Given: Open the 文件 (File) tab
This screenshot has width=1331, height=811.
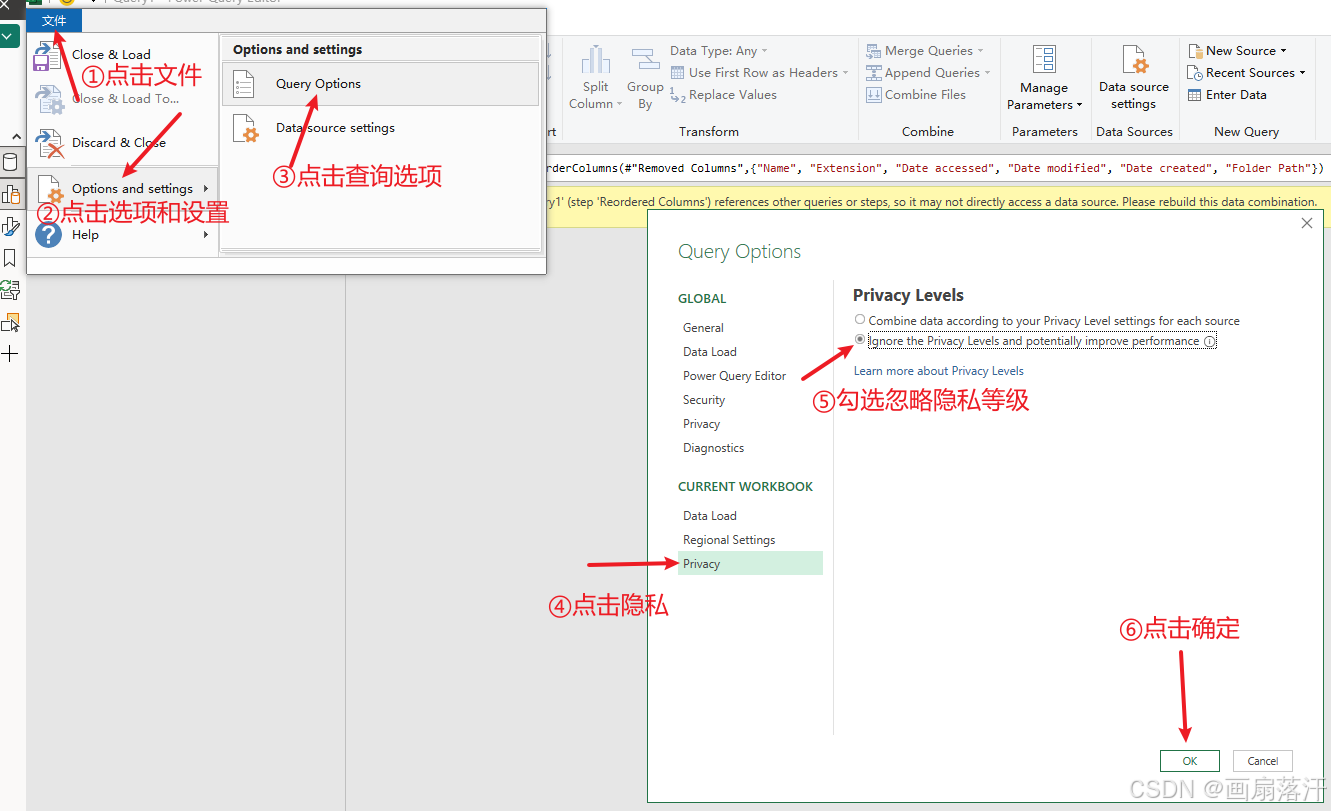Looking at the screenshot, I should point(54,21).
